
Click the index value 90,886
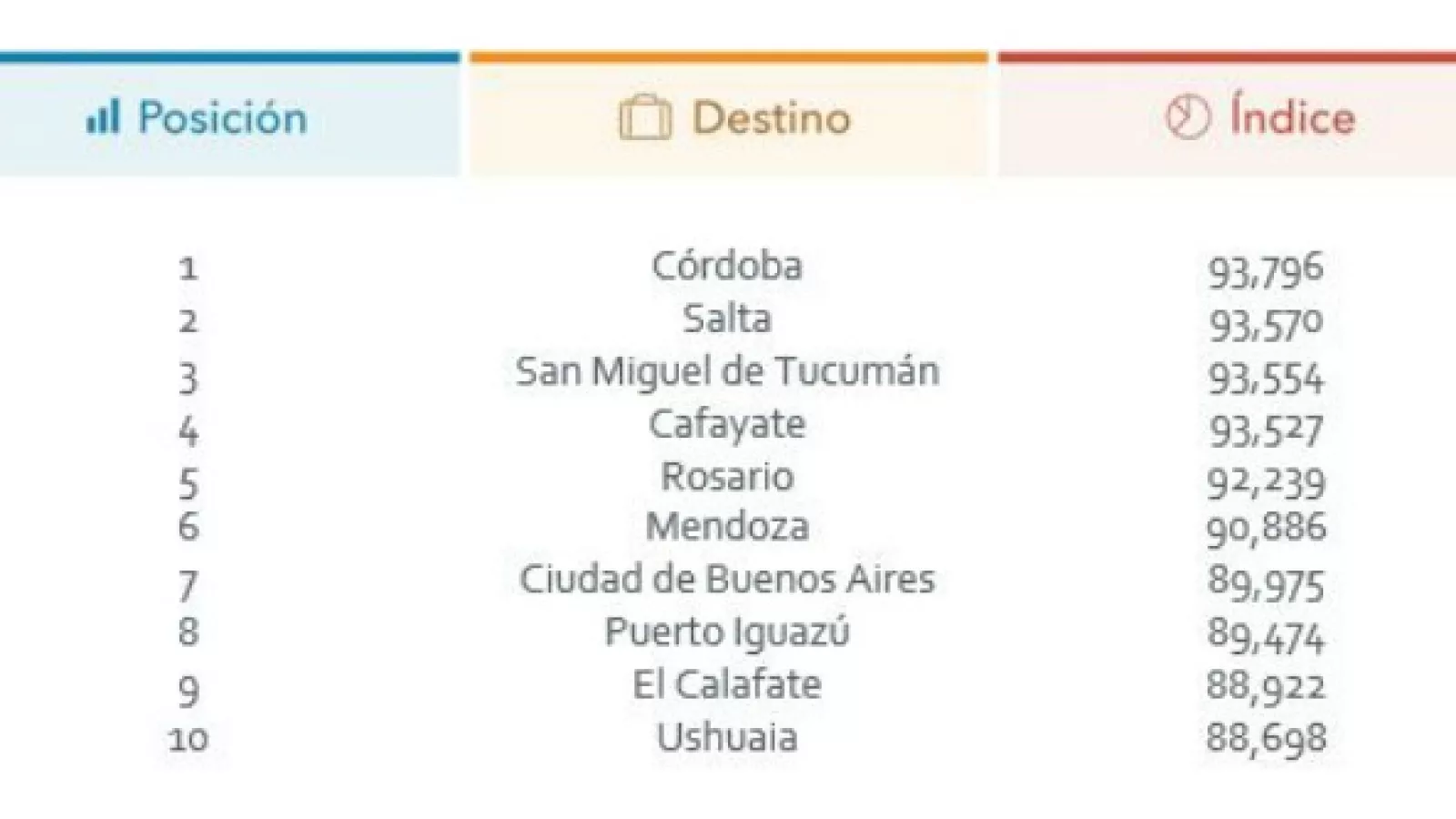[1266, 529]
